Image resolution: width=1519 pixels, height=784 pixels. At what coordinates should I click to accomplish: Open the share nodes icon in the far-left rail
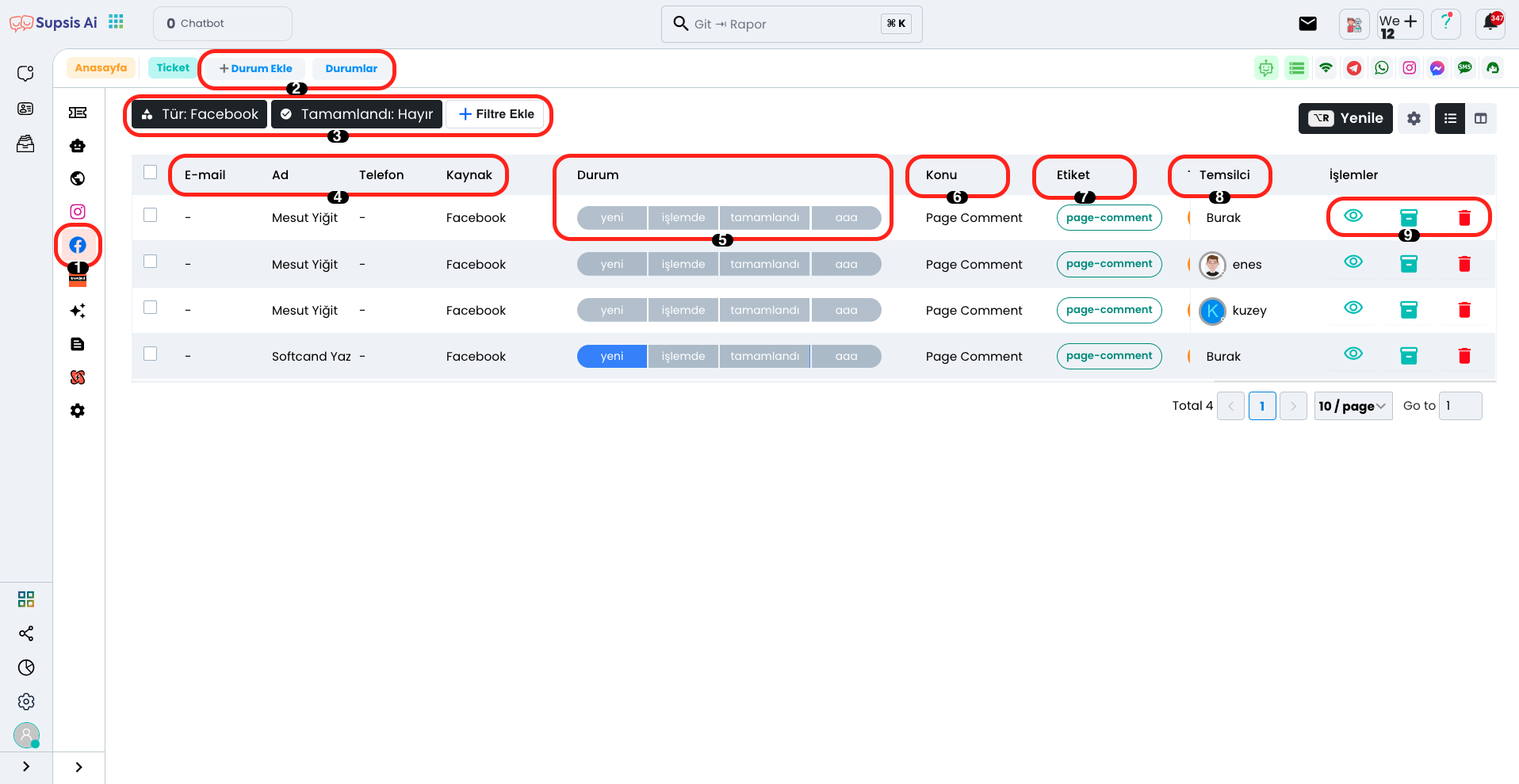pyautogui.click(x=26, y=633)
